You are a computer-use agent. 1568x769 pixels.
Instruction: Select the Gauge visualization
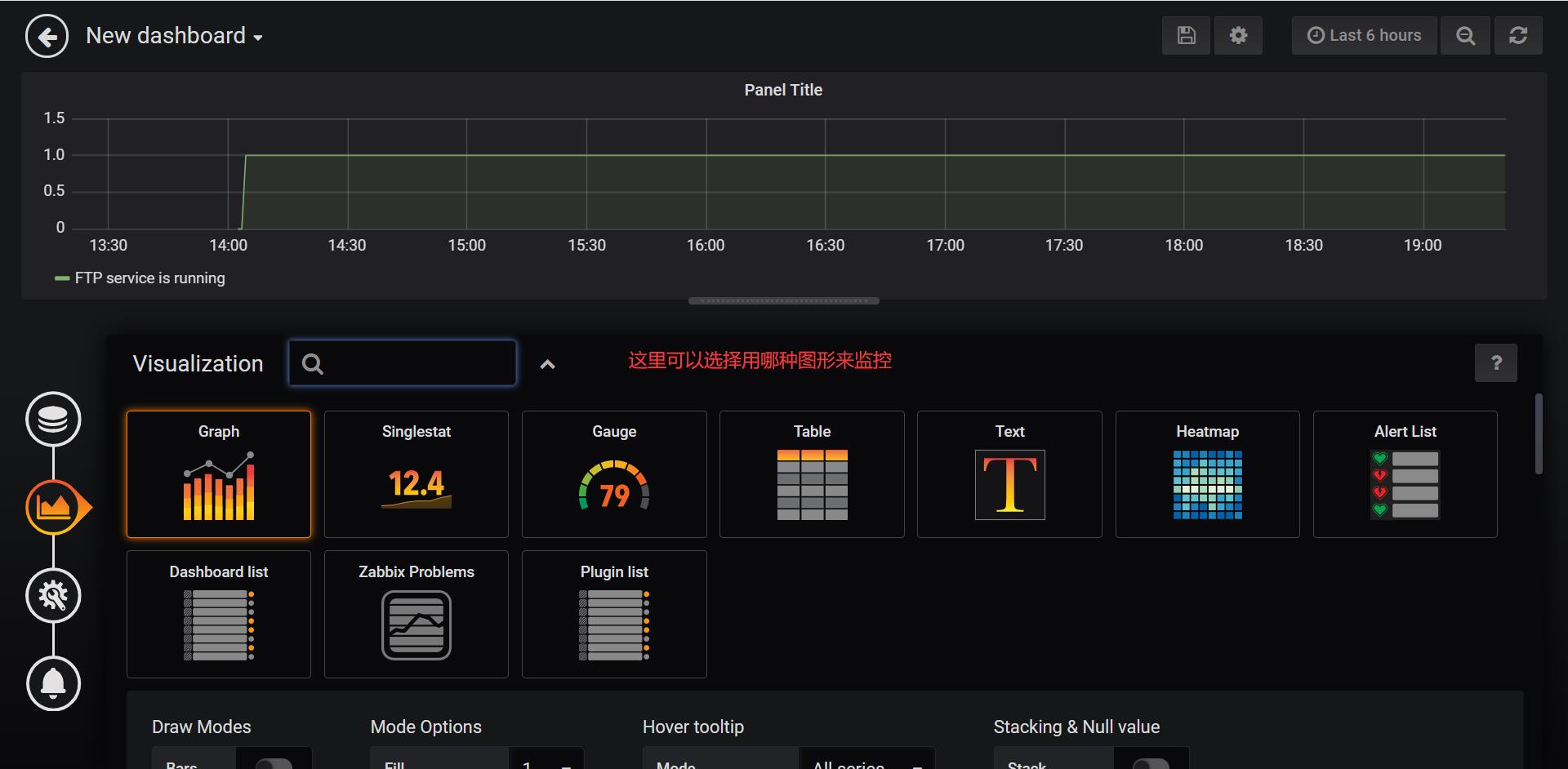coord(614,474)
